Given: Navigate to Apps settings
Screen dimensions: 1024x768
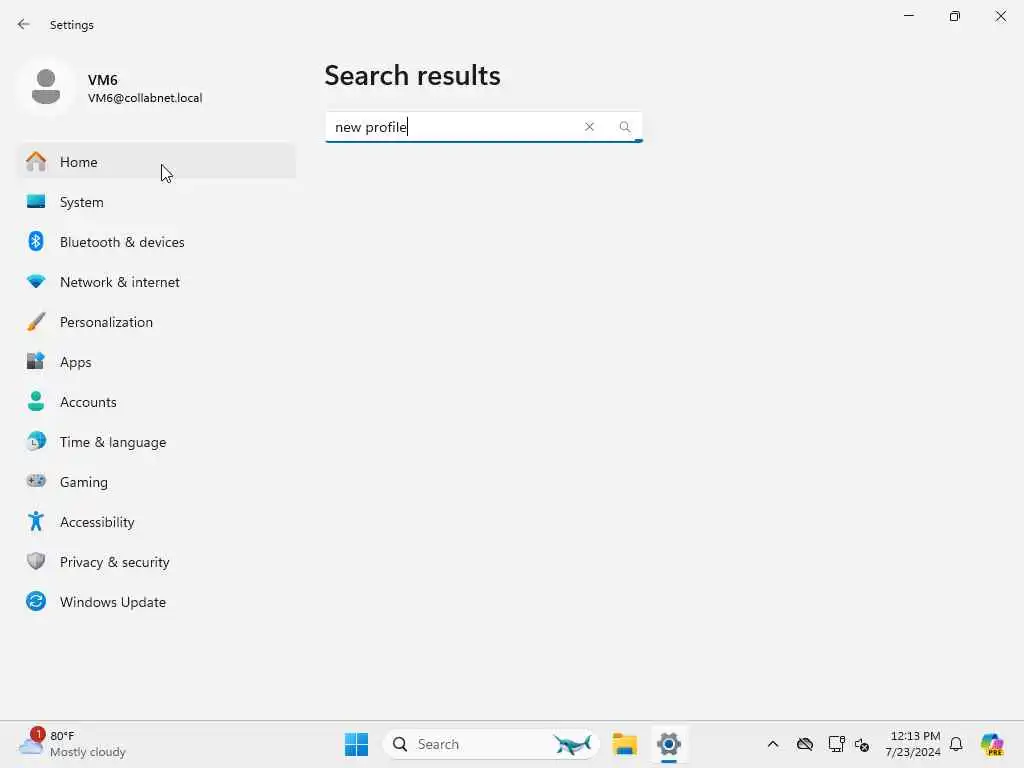Looking at the screenshot, I should coord(157,362).
